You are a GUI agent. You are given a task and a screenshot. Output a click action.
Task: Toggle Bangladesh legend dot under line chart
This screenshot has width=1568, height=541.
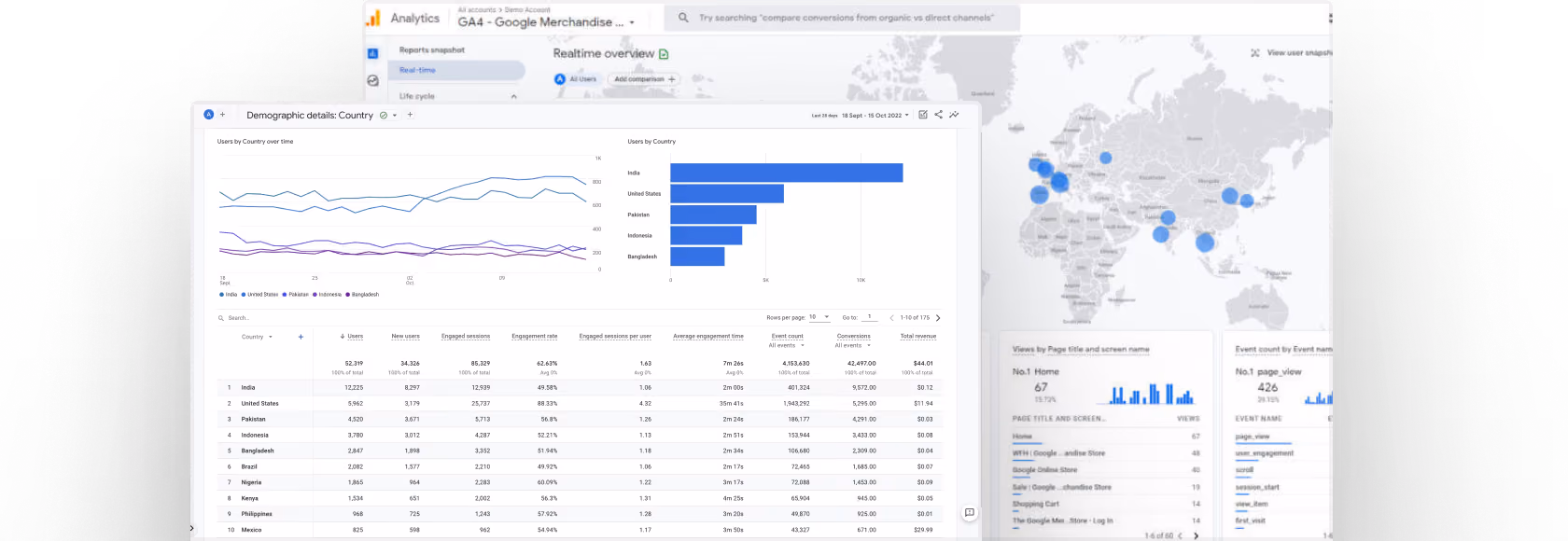(x=348, y=295)
